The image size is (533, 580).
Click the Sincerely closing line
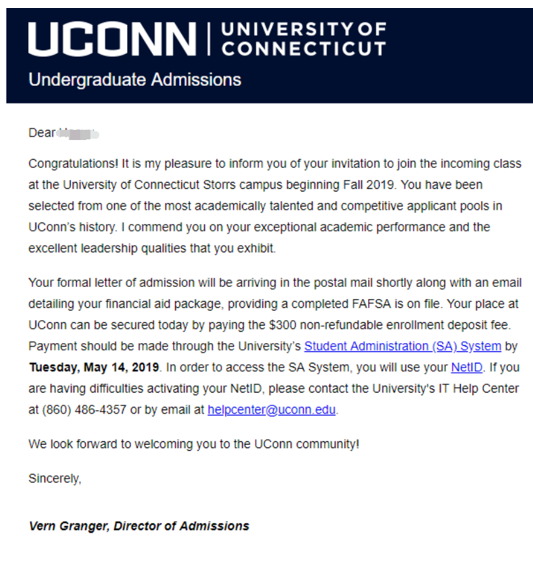[55, 479]
